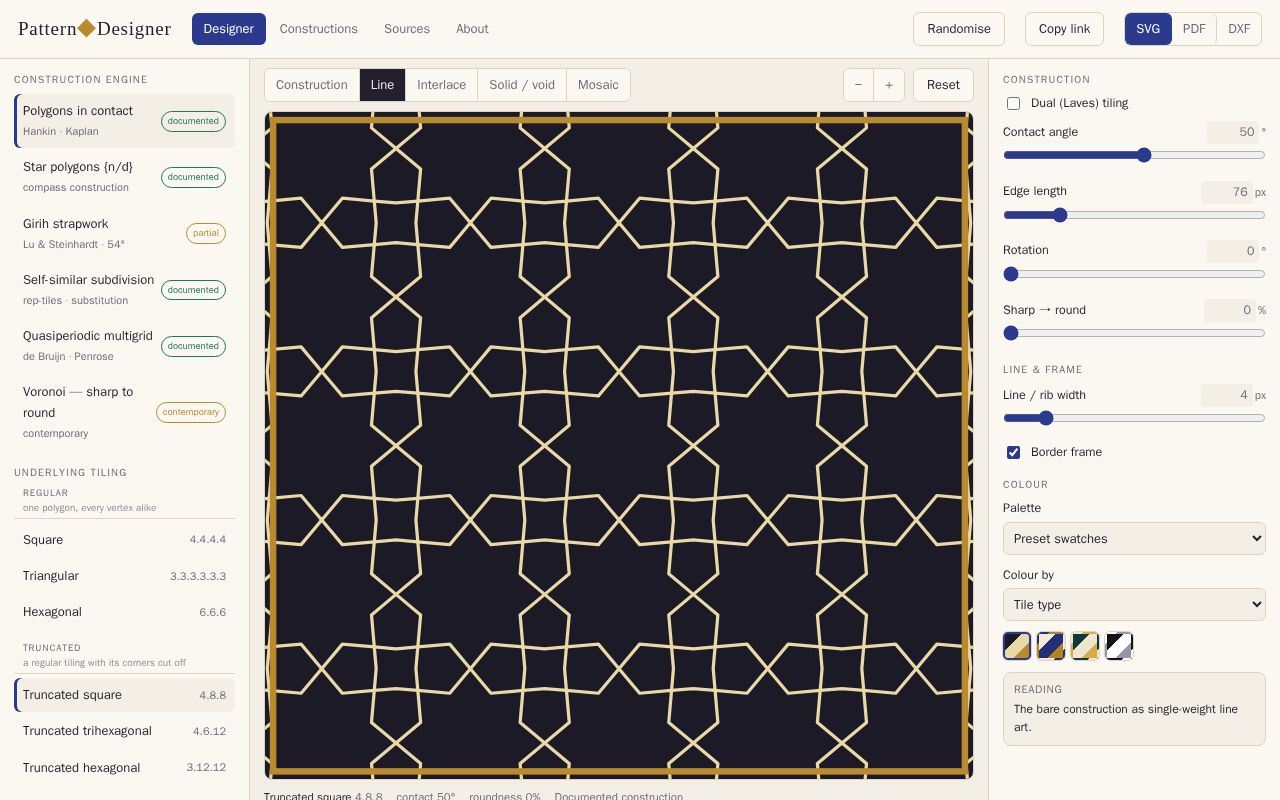Choose the Square 4.4.4.4 tiling

[x=125, y=540]
